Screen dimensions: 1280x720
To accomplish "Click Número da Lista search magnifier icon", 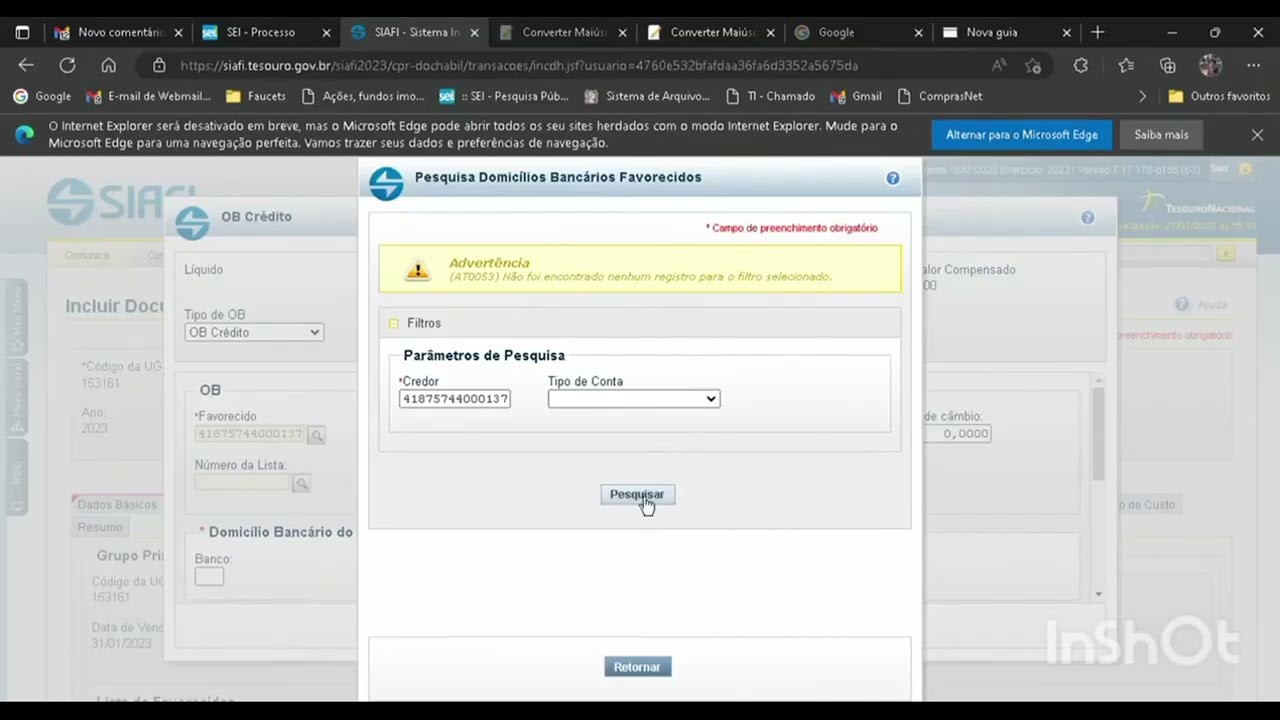I will [x=301, y=483].
